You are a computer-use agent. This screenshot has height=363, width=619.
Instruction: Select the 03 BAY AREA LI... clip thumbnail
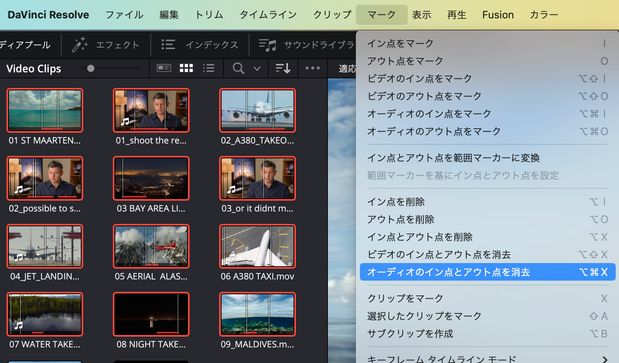151,178
